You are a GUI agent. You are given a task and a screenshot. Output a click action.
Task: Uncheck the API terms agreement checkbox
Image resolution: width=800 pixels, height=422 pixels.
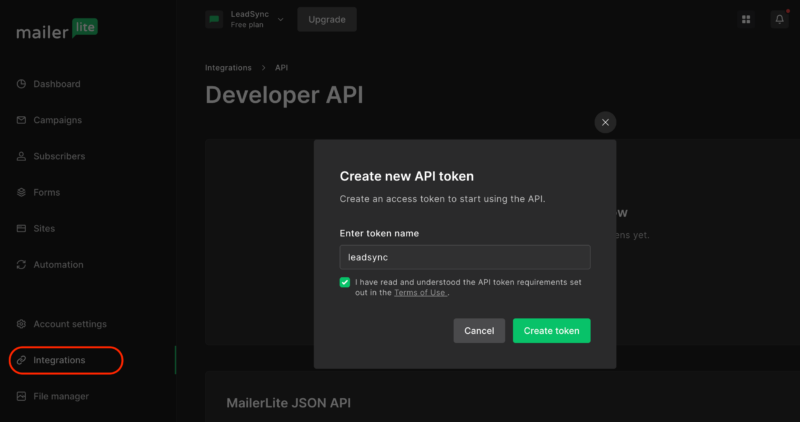pyautogui.click(x=345, y=283)
